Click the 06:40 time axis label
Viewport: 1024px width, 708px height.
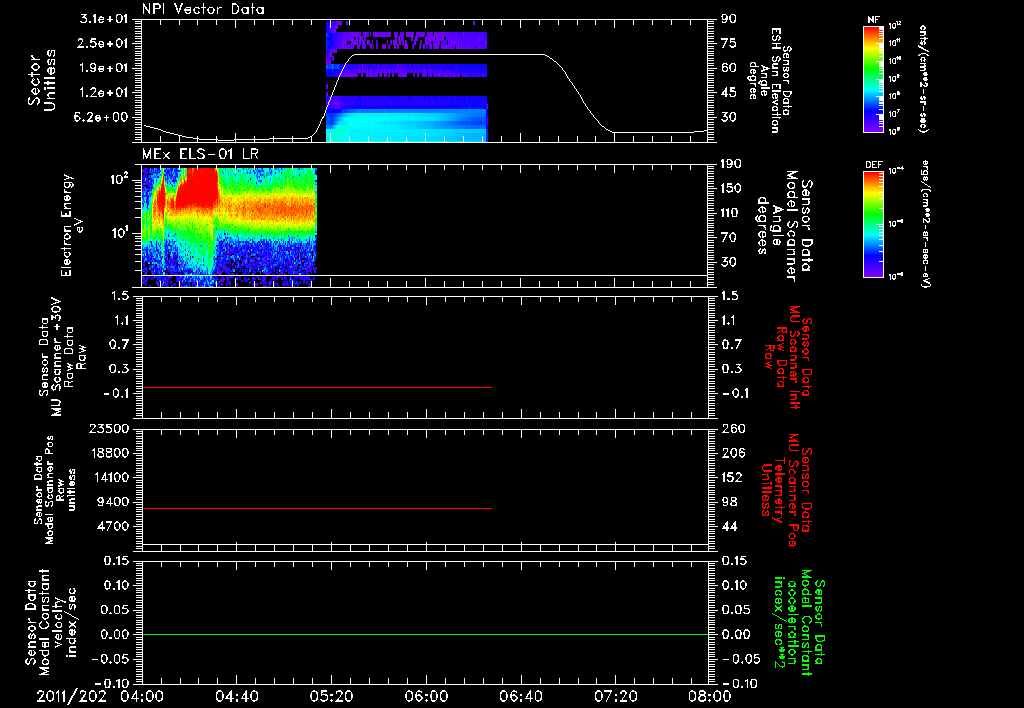tap(520, 696)
